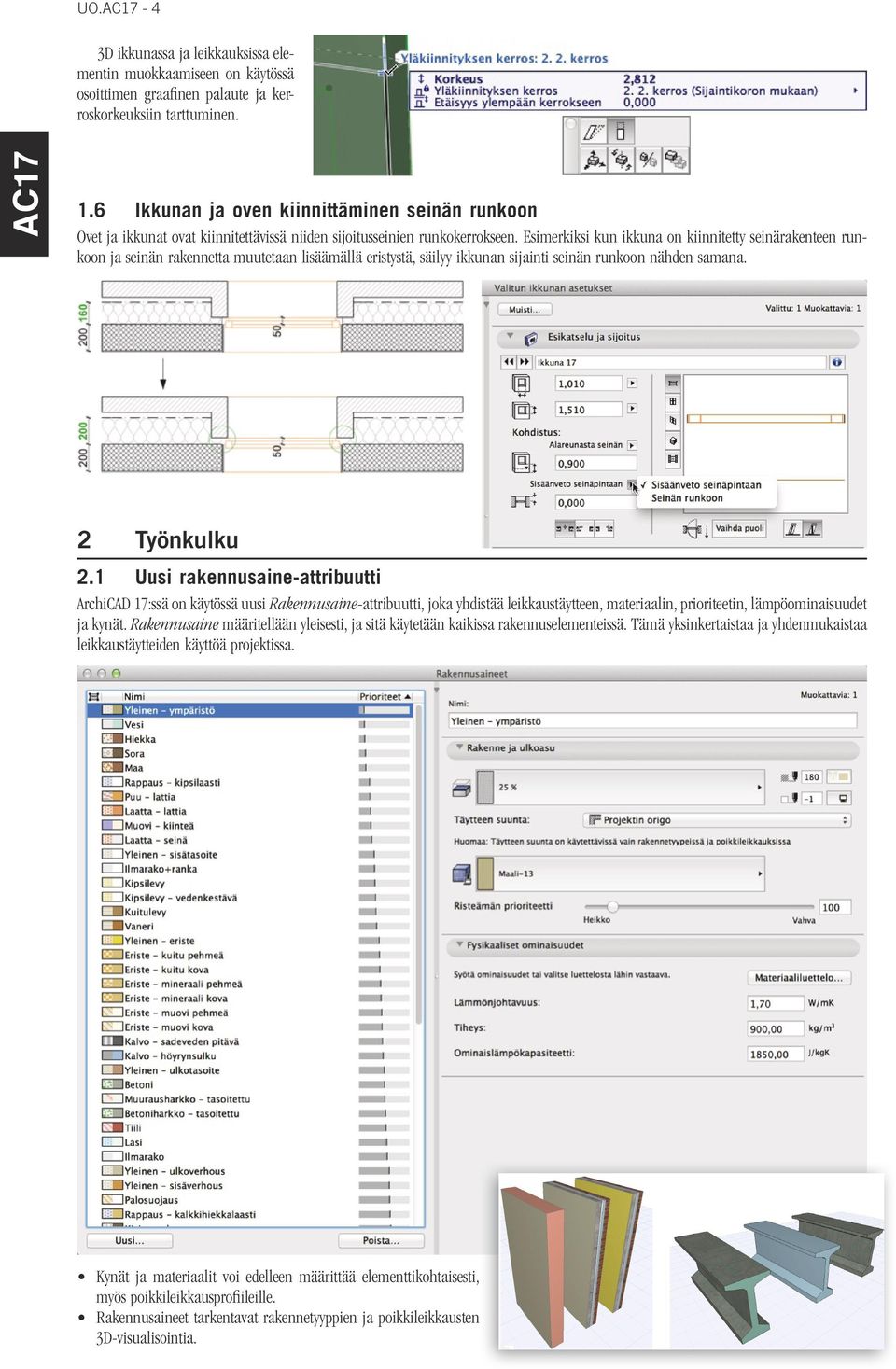The image size is (896, 1369).
Task: Click the multiply pet palette icon
Action: 675,161
